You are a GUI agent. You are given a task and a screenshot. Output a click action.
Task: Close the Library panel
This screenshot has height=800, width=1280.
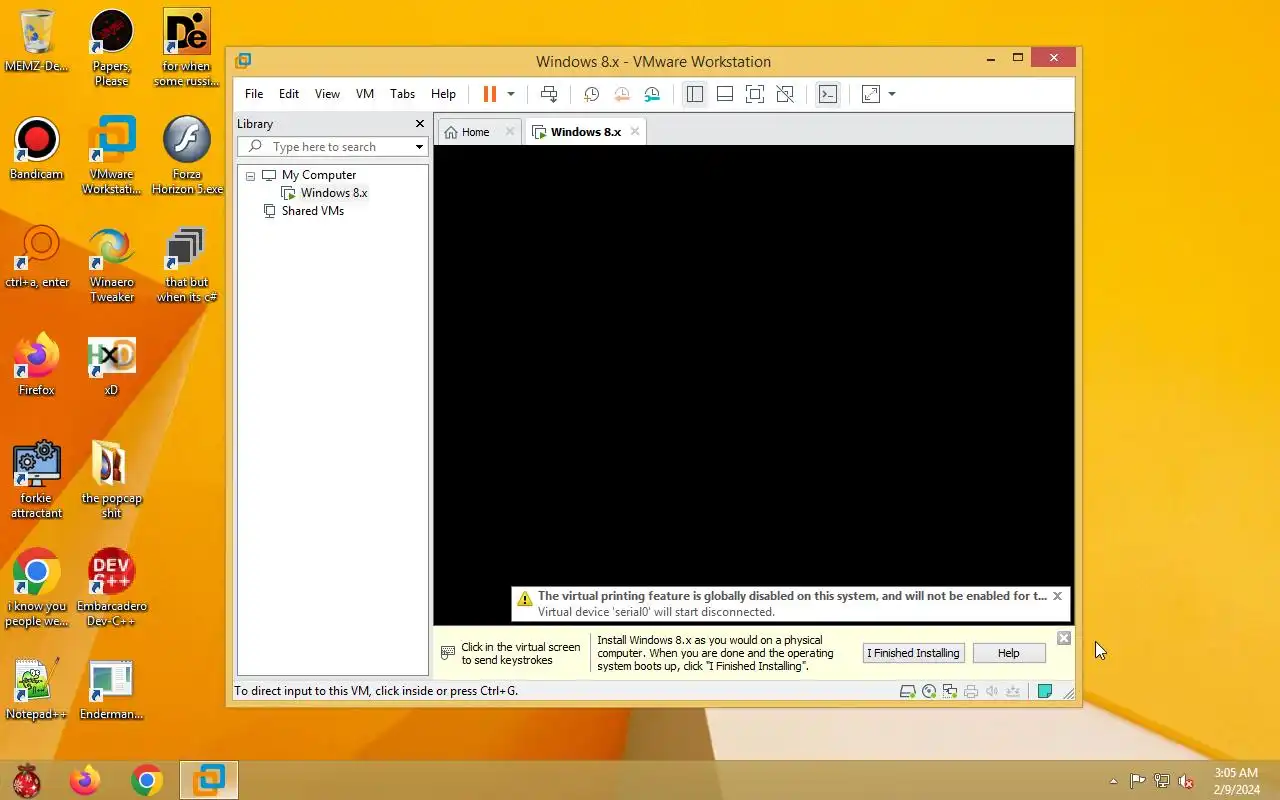pyautogui.click(x=420, y=123)
